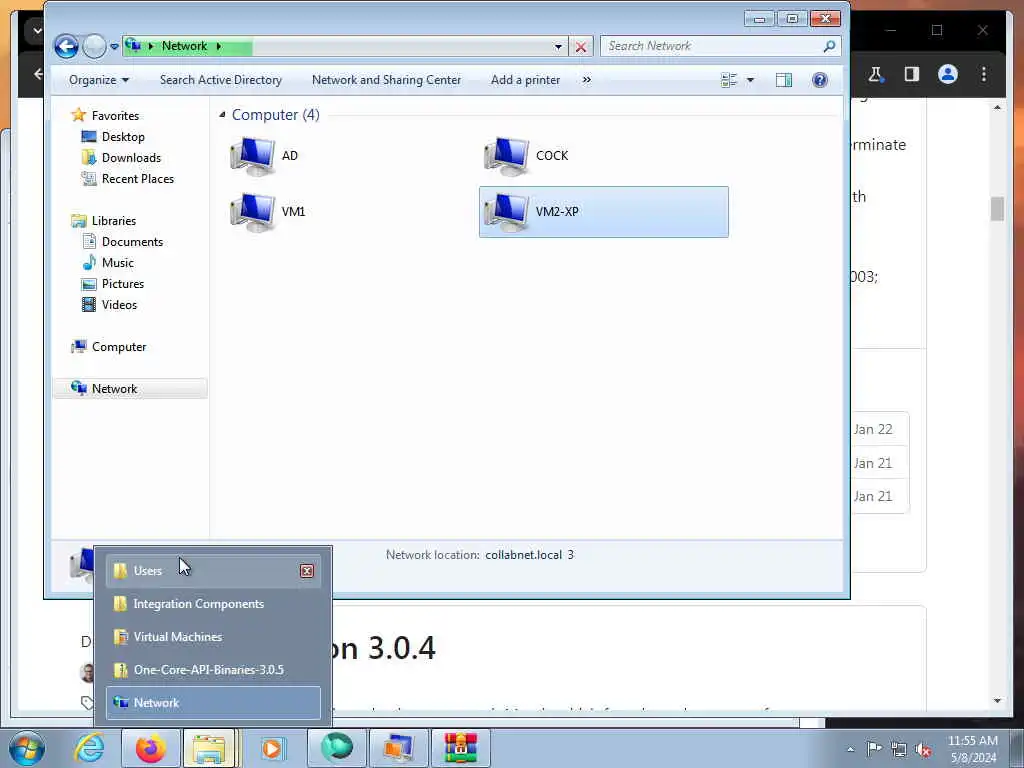Show hidden tray icons arrow
Screen dimensions: 1024x768
click(x=850, y=749)
